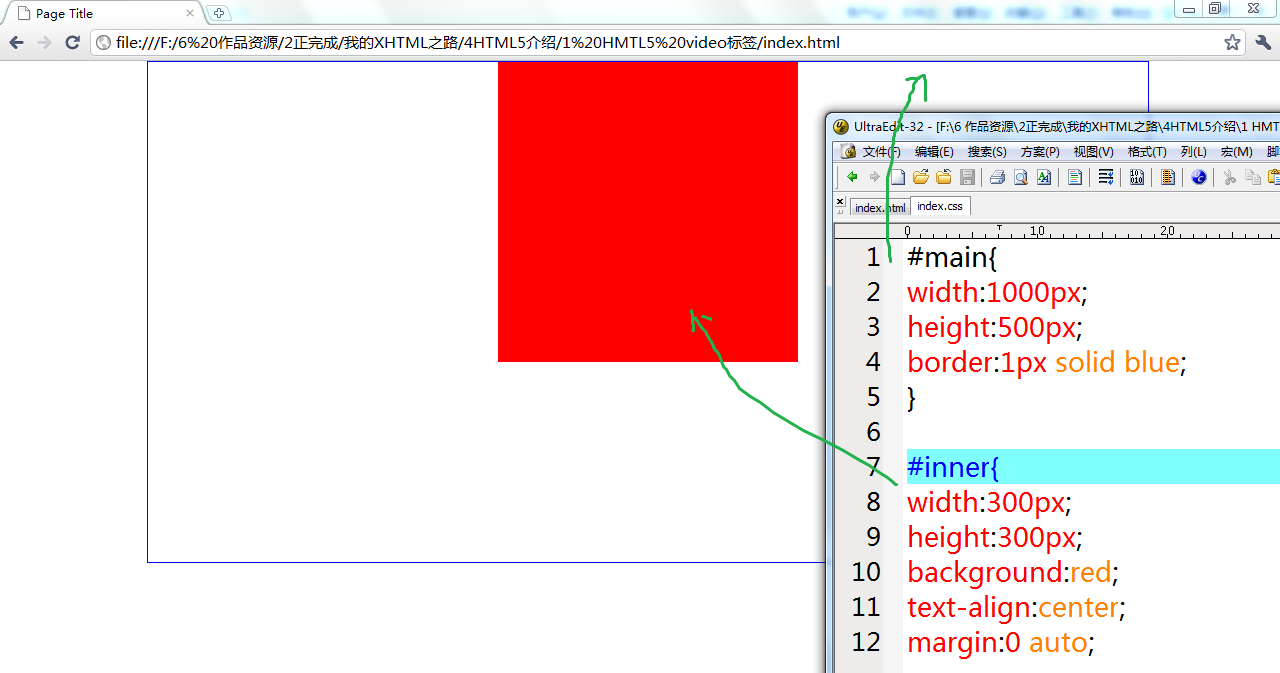This screenshot has height=673, width=1280.
Task: Print the document from UltraEdit toolbar
Action: coord(997,177)
